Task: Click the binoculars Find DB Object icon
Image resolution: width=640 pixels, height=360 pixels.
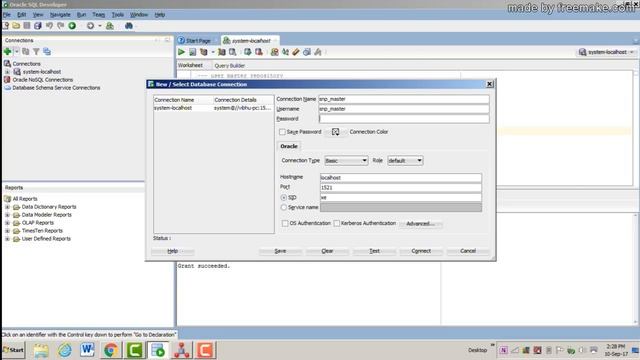Action: click(x=129, y=26)
